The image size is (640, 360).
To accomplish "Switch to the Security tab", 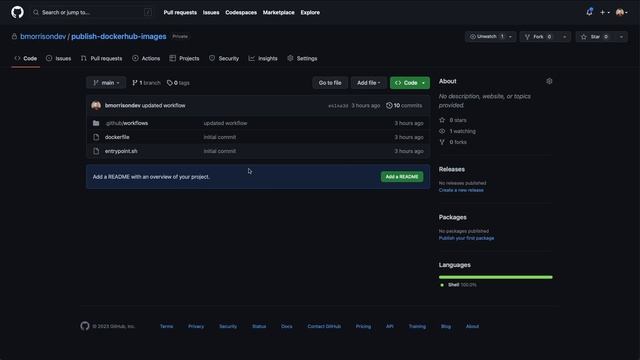I will click(x=224, y=58).
